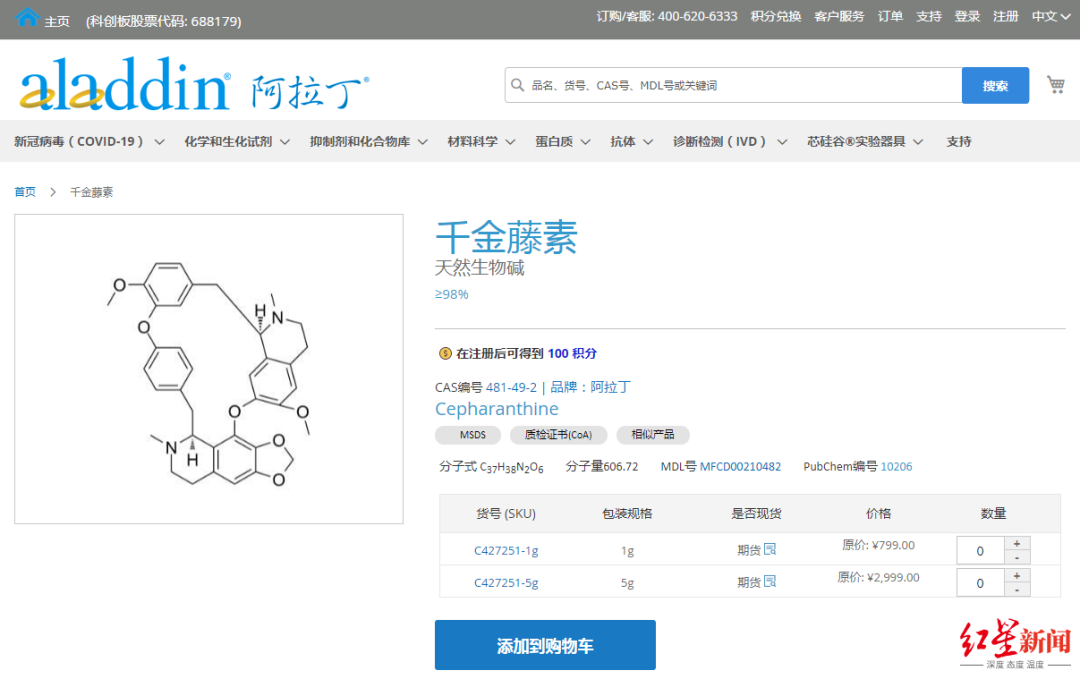1080x679 pixels.
Task: Click price 原价: ¥799.00
Action: point(878,545)
